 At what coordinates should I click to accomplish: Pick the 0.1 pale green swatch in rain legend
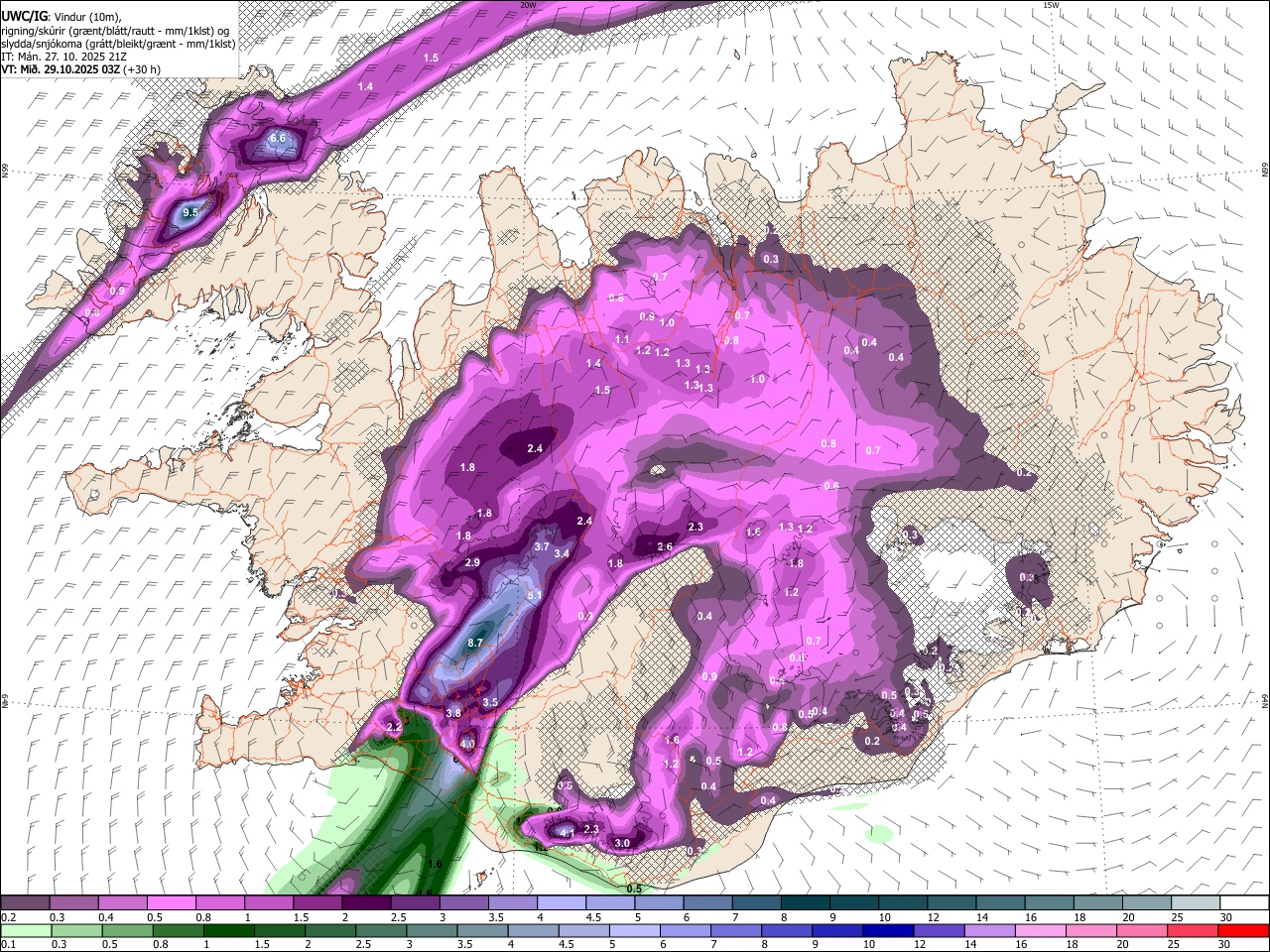click(x=25, y=930)
